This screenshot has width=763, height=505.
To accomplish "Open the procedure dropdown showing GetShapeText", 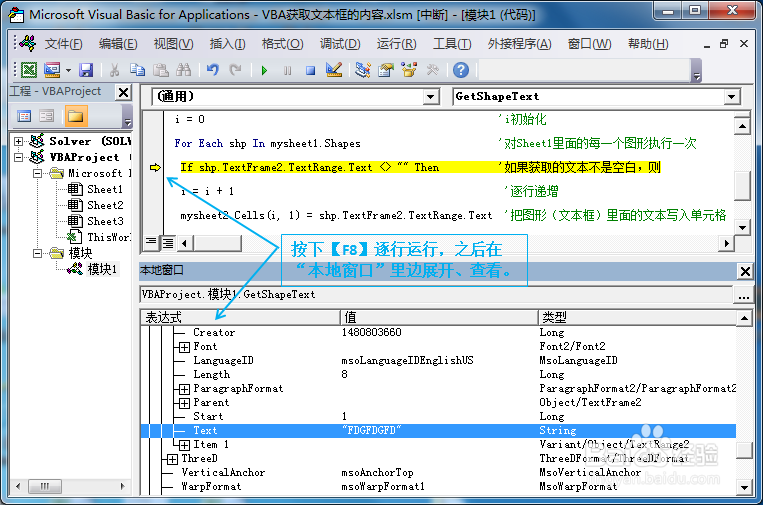I will (731, 97).
